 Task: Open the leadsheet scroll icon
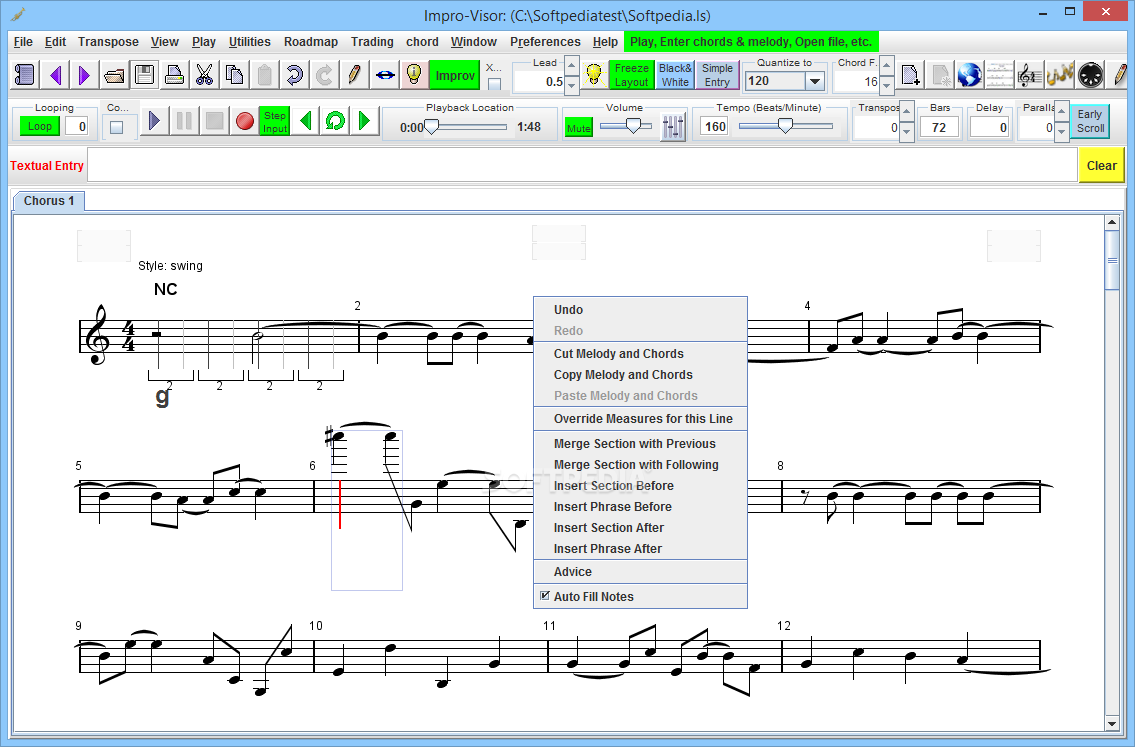tap(25, 75)
